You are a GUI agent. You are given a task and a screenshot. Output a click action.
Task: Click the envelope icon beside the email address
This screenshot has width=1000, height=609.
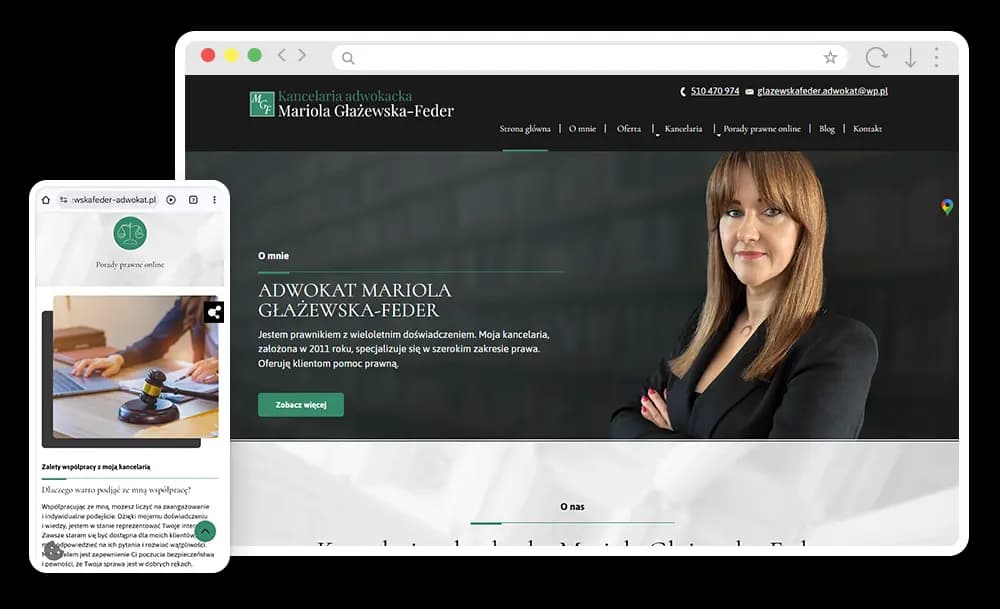749,90
